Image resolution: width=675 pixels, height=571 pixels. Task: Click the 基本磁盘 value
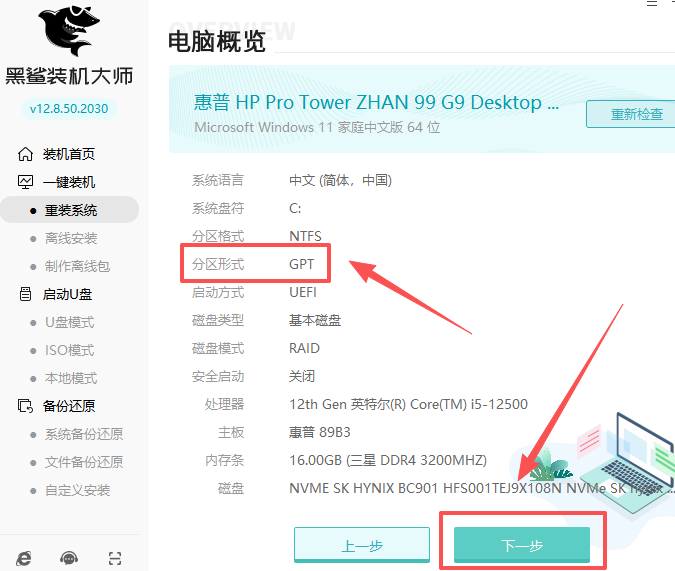(315, 320)
